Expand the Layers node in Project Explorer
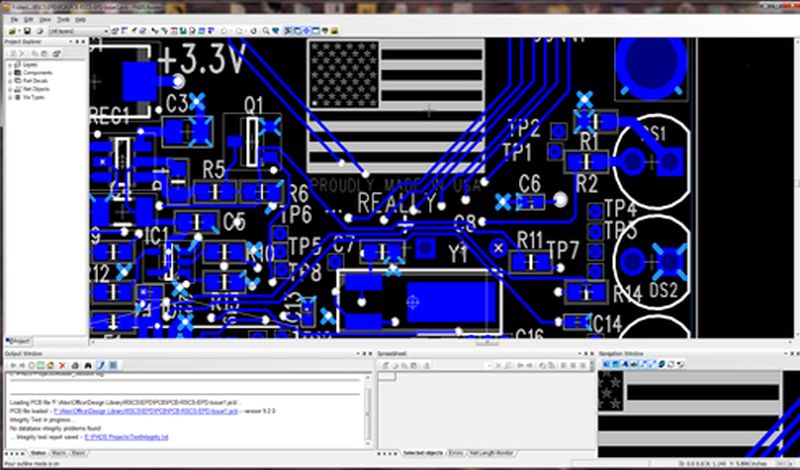Screen dimensions: 800x470 point(10,65)
